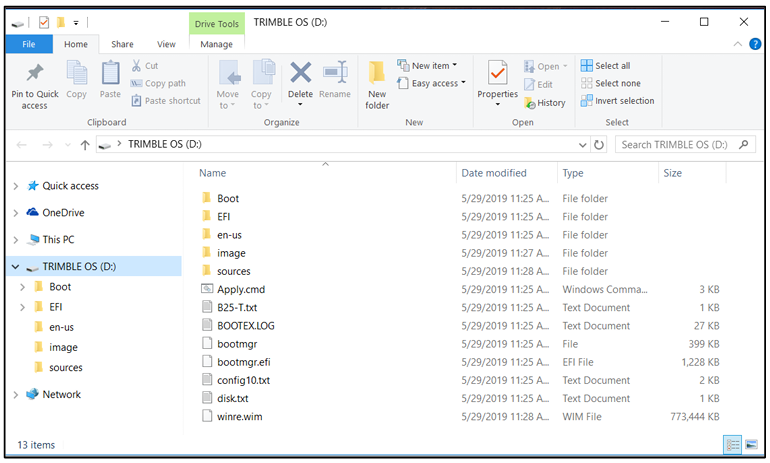Click the Copy to icon
Image resolution: width=770 pixels, height=463 pixels.
[263, 73]
